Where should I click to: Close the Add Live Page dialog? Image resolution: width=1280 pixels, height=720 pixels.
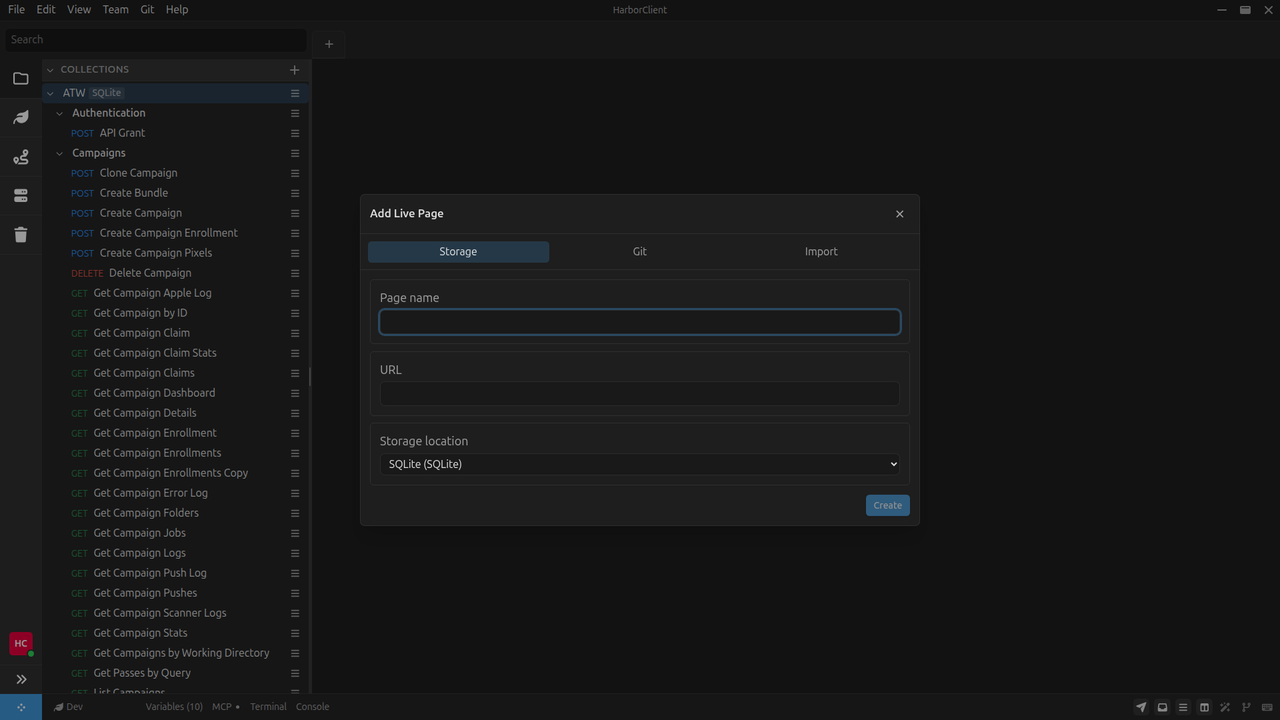tap(899, 214)
